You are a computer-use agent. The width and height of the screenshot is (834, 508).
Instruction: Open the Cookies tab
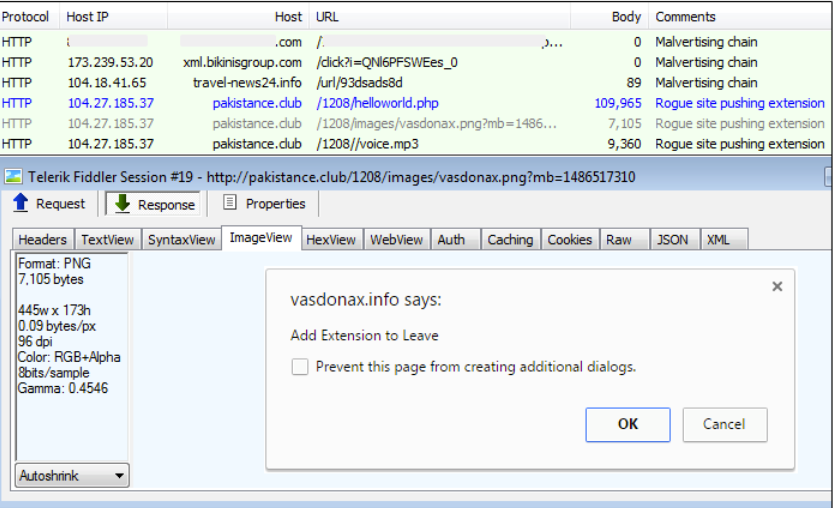[x=570, y=240]
